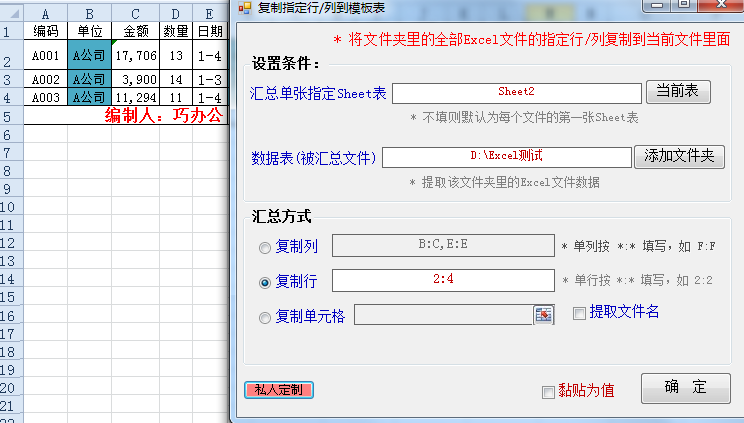Click the 当前表 button

(678, 92)
